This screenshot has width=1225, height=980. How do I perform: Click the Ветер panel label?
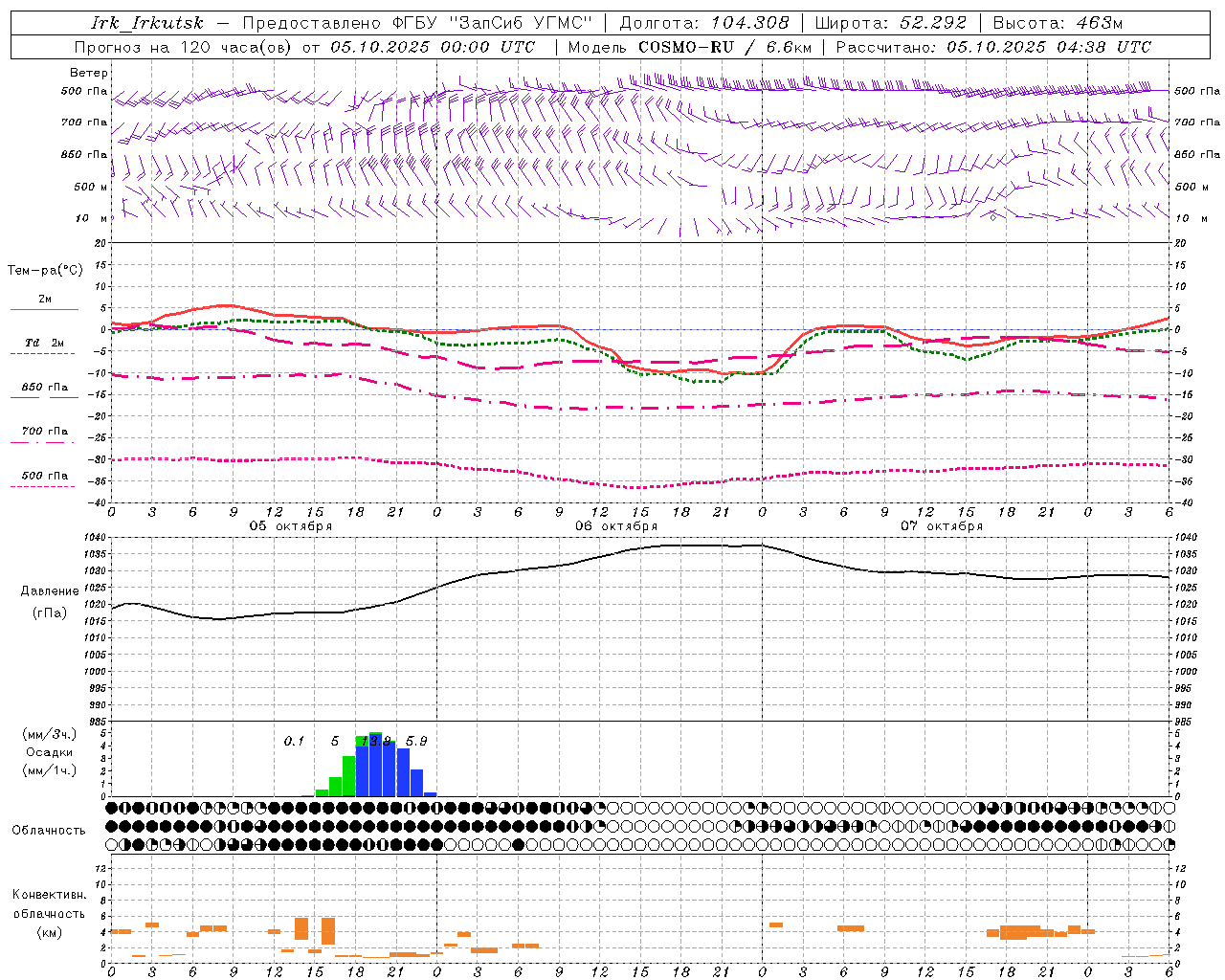pos(89,73)
